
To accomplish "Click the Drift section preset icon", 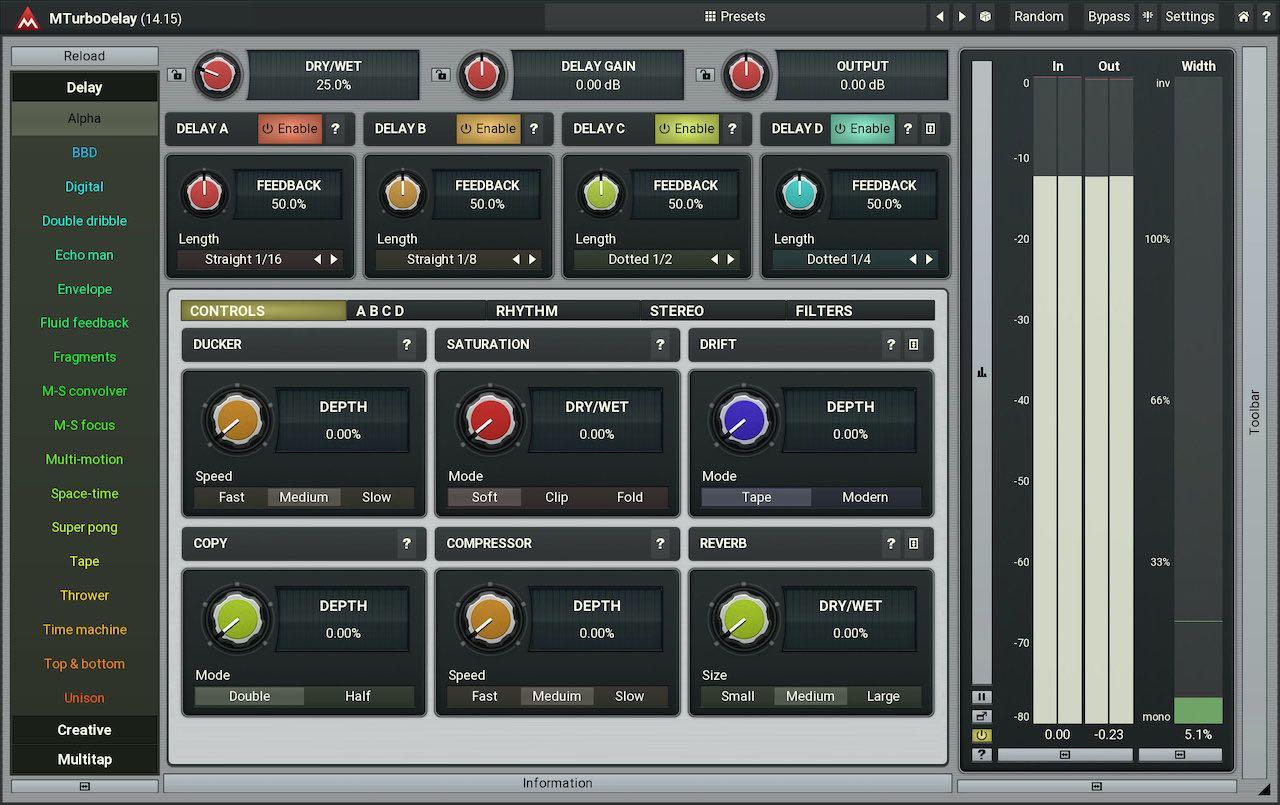I will 913,345.
